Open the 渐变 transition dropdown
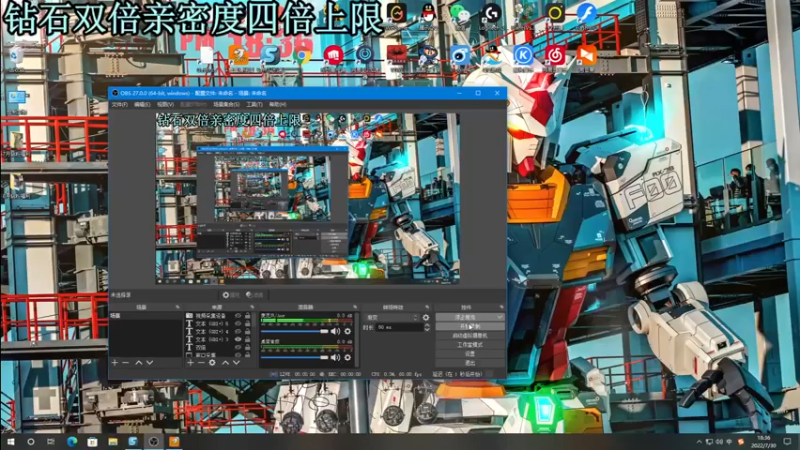Screen dimensions: 800x450 pyautogui.click(x=392, y=317)
